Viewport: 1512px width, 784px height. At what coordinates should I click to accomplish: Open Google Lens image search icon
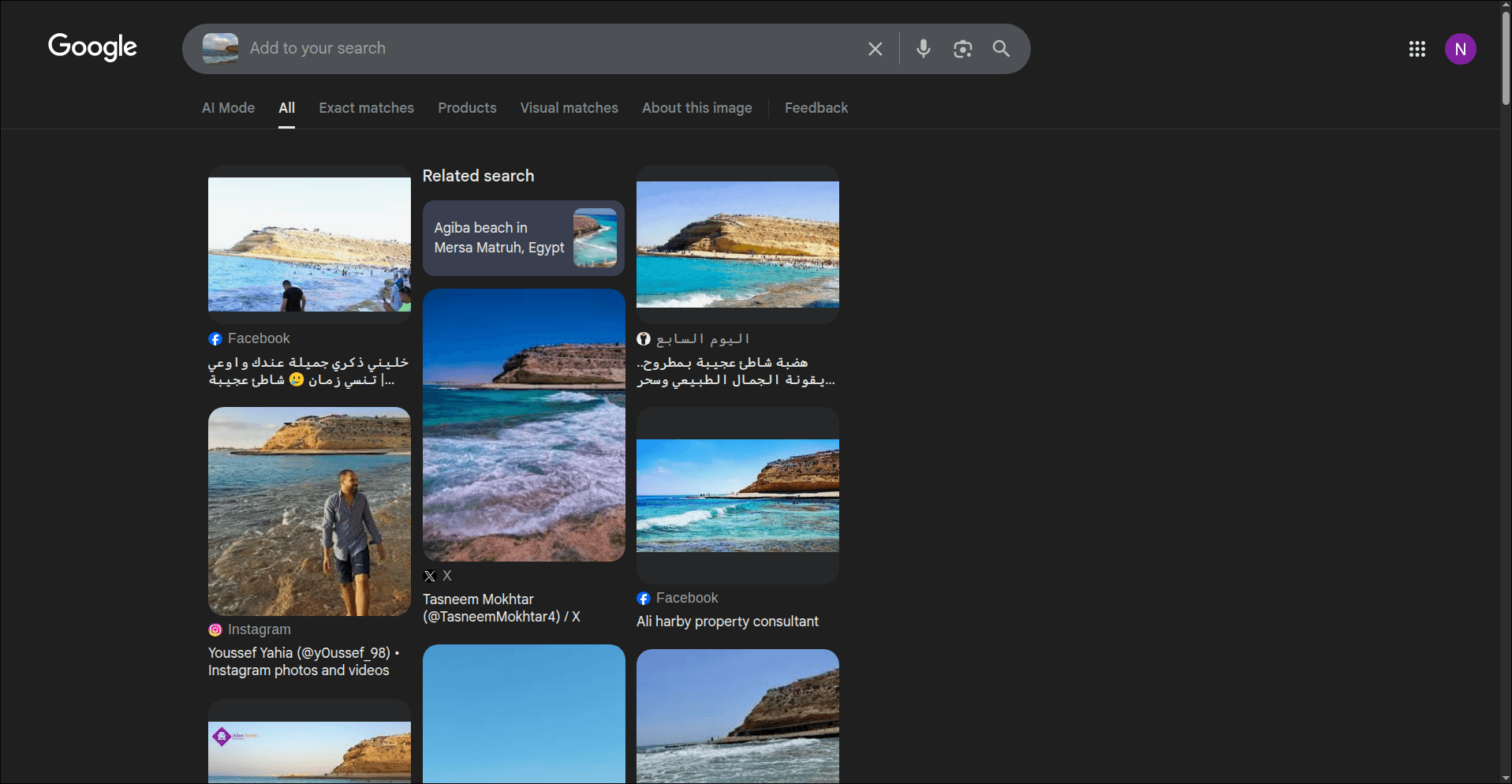(x=962, y=49)
